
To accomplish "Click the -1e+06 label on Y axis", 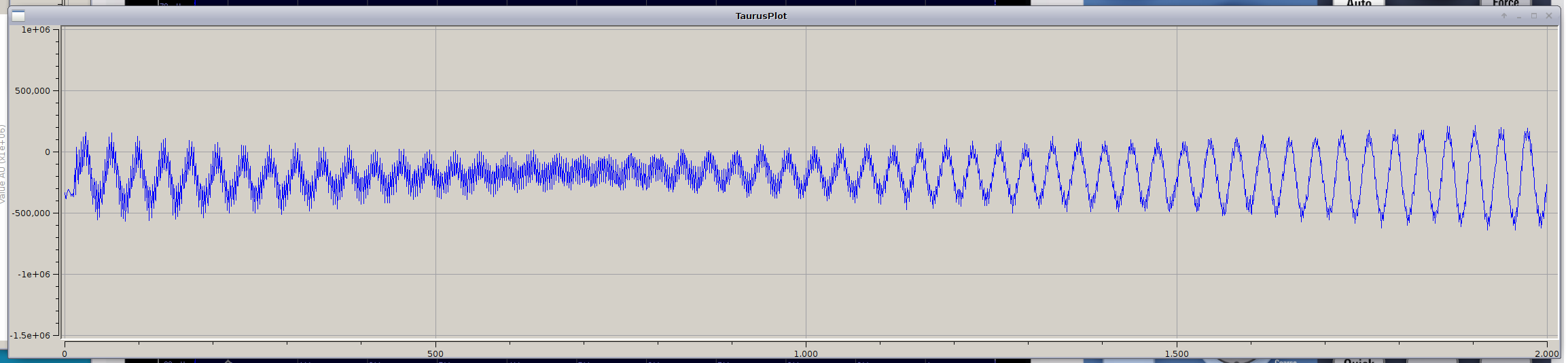I will [35, 274].
